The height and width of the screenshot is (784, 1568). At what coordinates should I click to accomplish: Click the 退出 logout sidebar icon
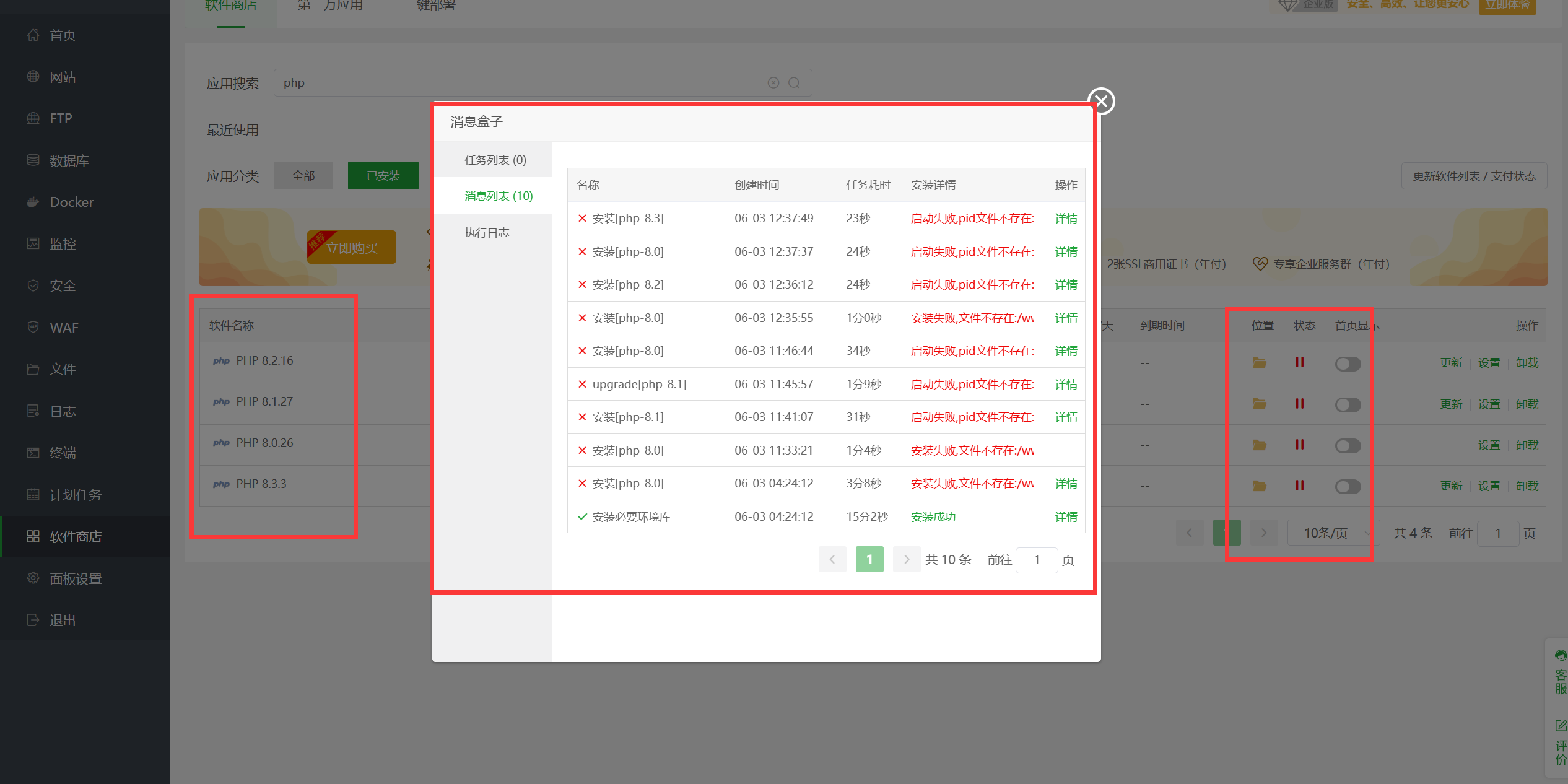coord(33,620)
